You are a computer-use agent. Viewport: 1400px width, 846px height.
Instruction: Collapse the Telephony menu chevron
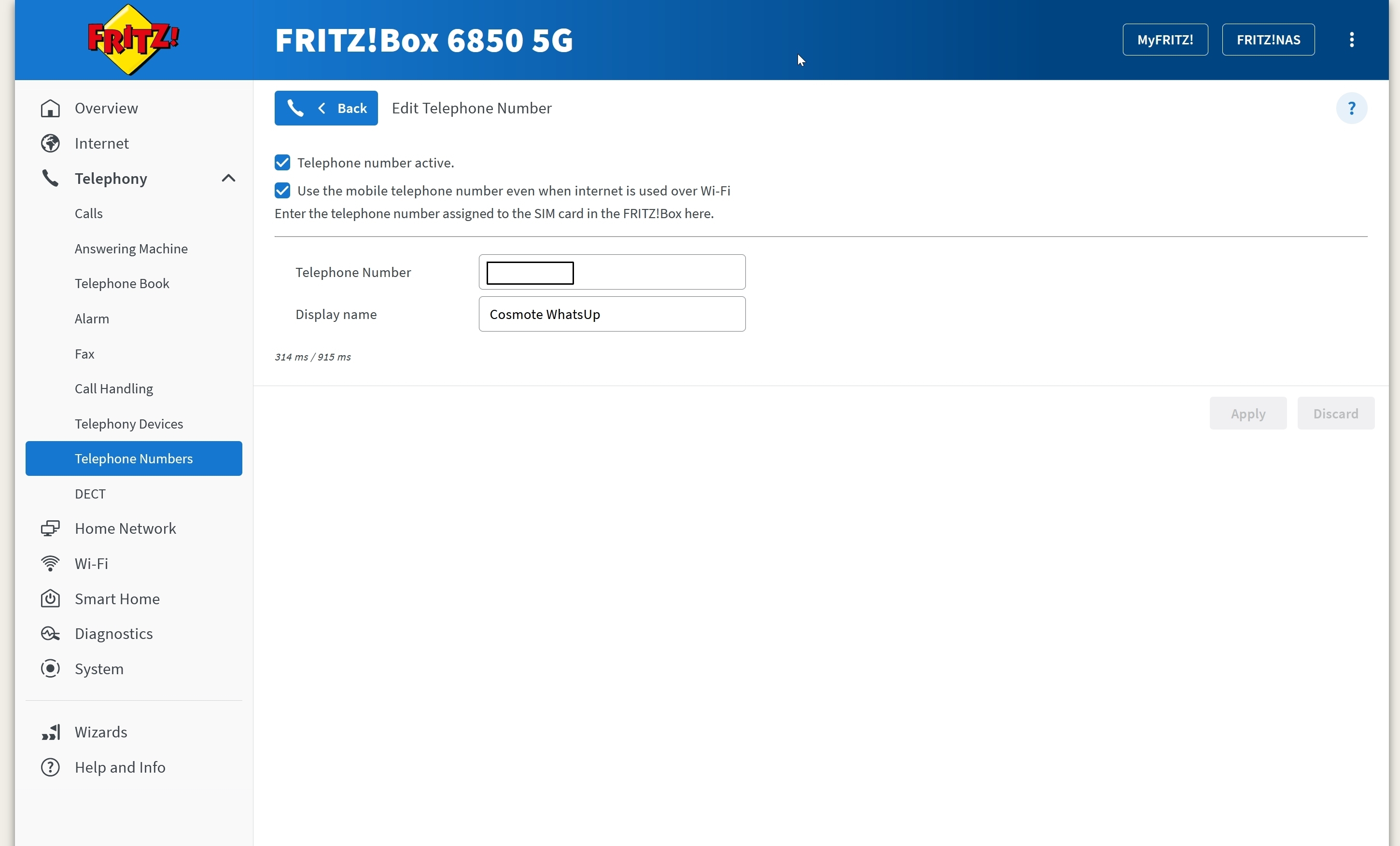click(228, 179)
